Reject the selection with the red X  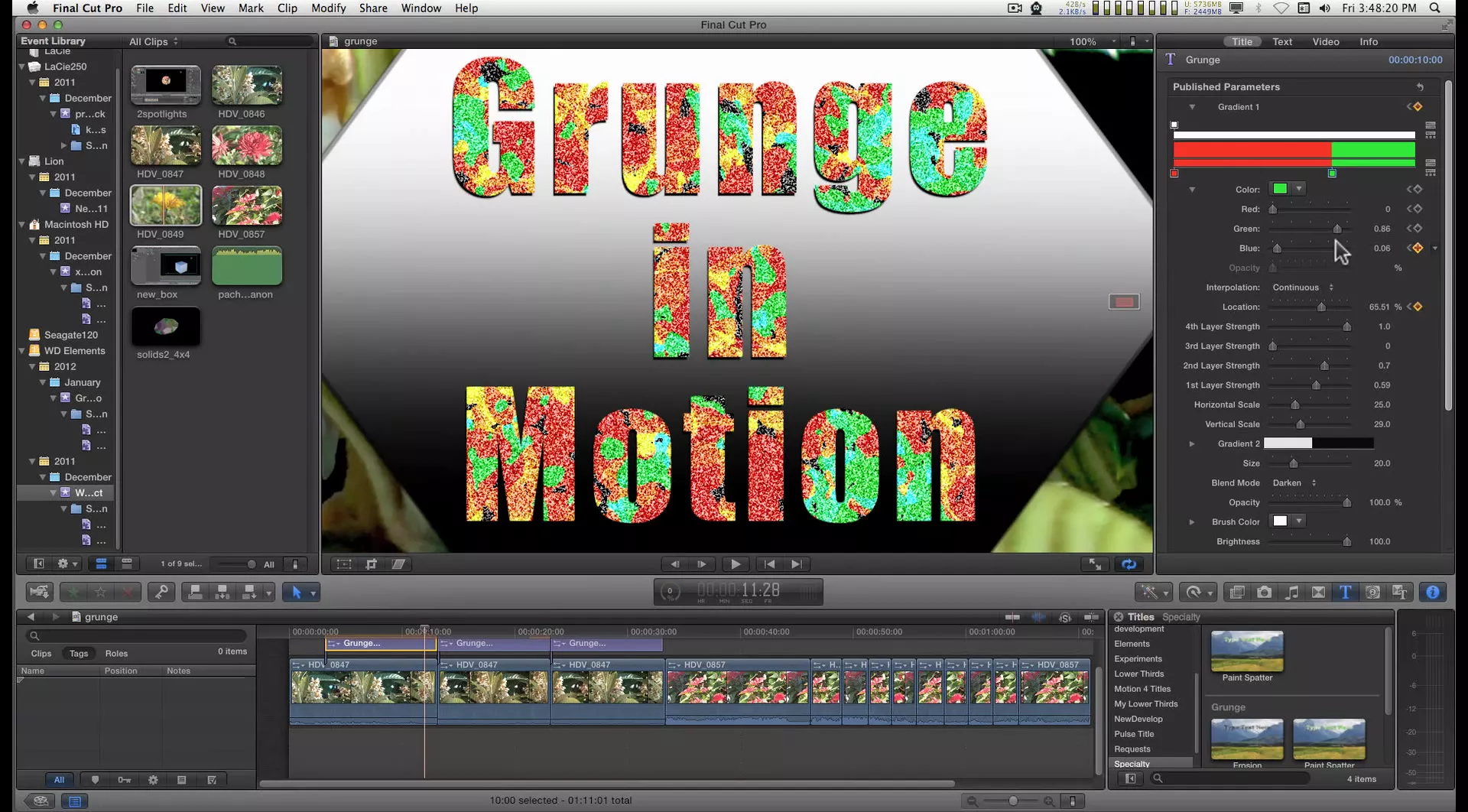[128, 592]
